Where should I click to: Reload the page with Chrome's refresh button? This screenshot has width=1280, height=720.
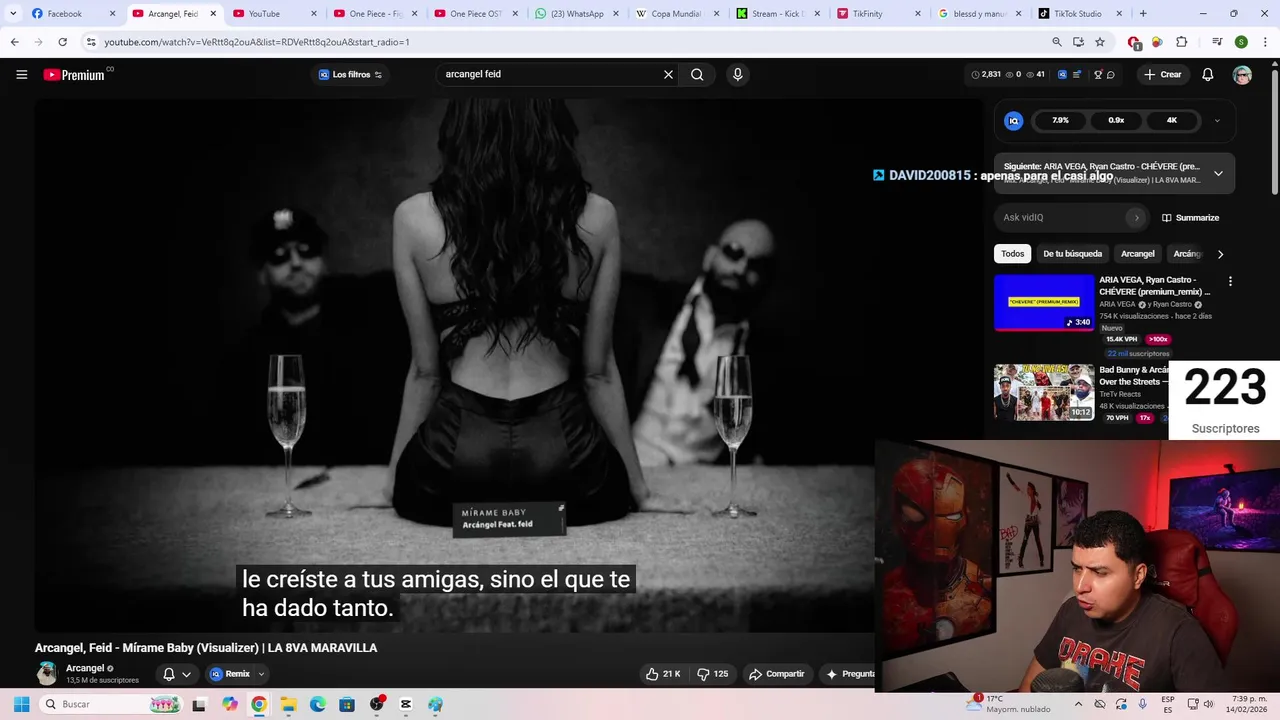pyautogui.click(x=62, y=42)
